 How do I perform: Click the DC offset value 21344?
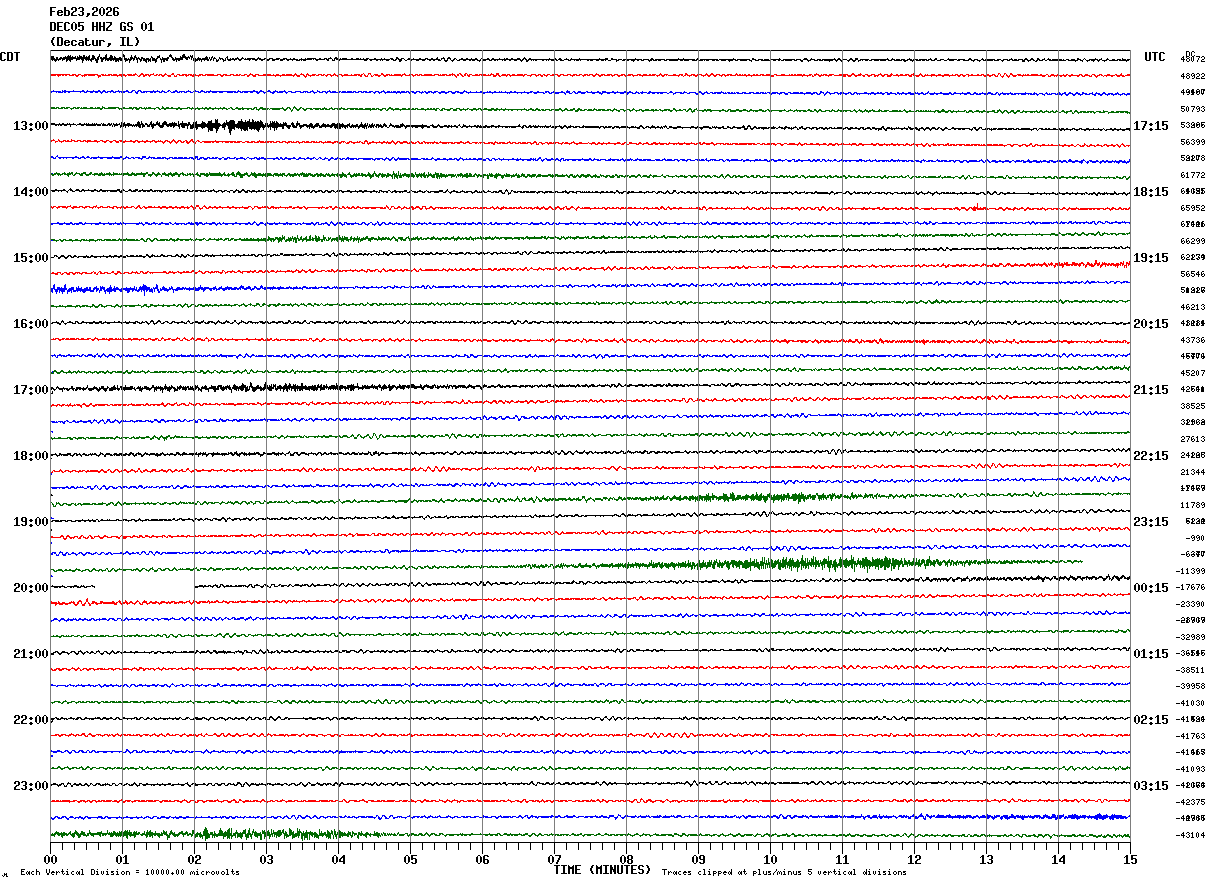click(x=1192, y=472)
